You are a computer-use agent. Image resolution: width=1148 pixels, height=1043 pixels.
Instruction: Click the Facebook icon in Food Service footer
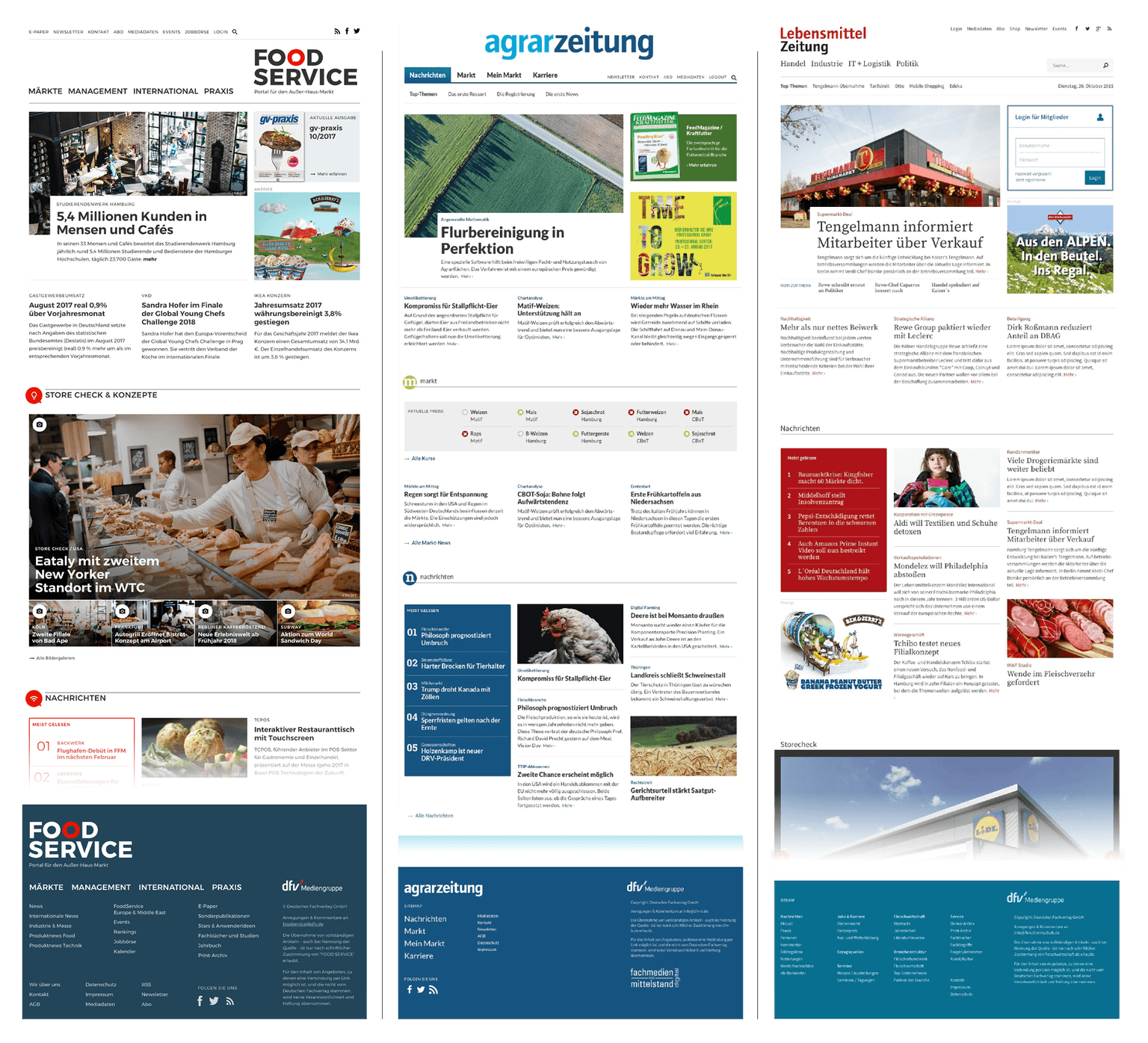pos(200,1001)
